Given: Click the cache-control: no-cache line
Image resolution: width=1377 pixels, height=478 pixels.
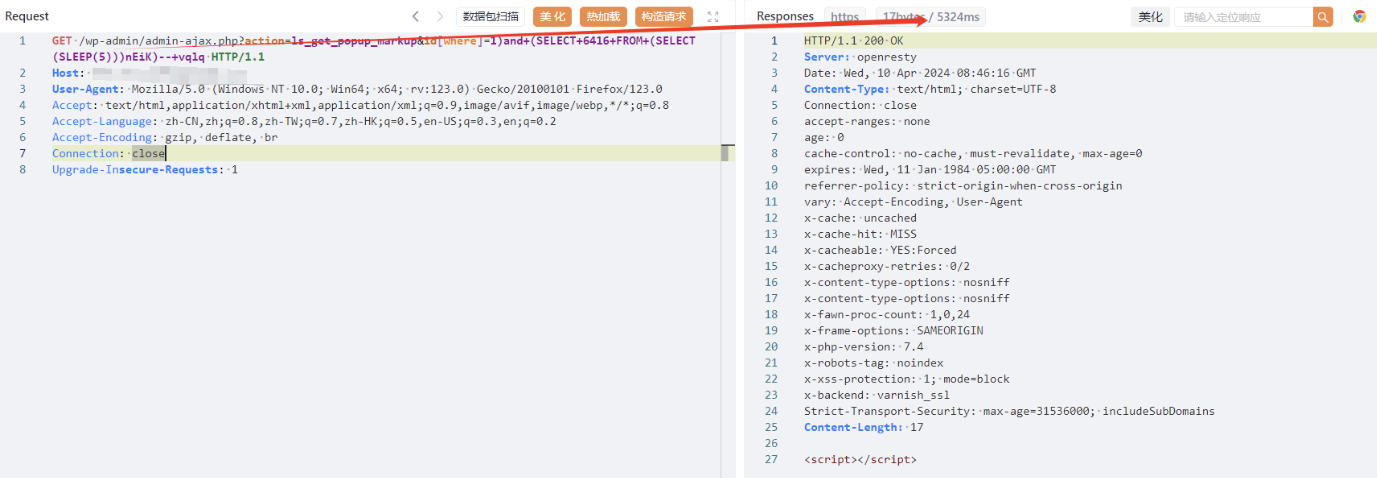Looking at the screenshot, I should tap(973, 153).
